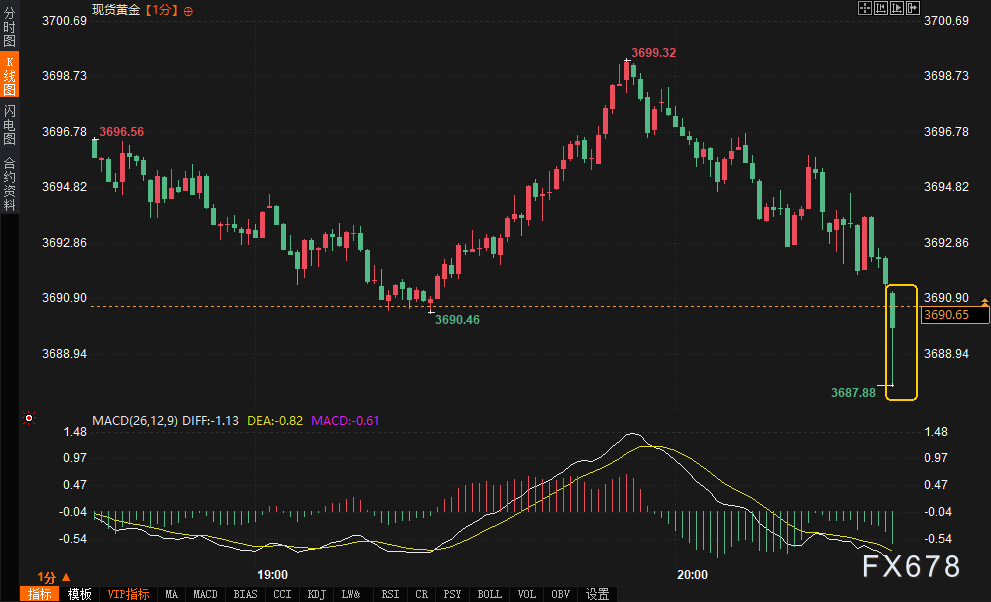The height and width of the screenshot is (602, 991).
Task: Select the 模板 tab in bottom bar
Action: pos(80,594)
